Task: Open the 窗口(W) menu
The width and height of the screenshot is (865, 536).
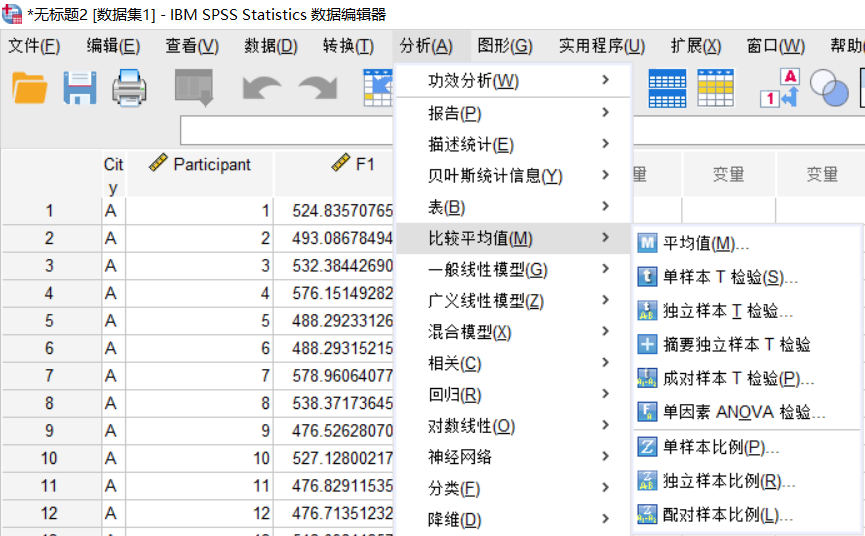Action: pyautogui.click(x=776, y=46)
